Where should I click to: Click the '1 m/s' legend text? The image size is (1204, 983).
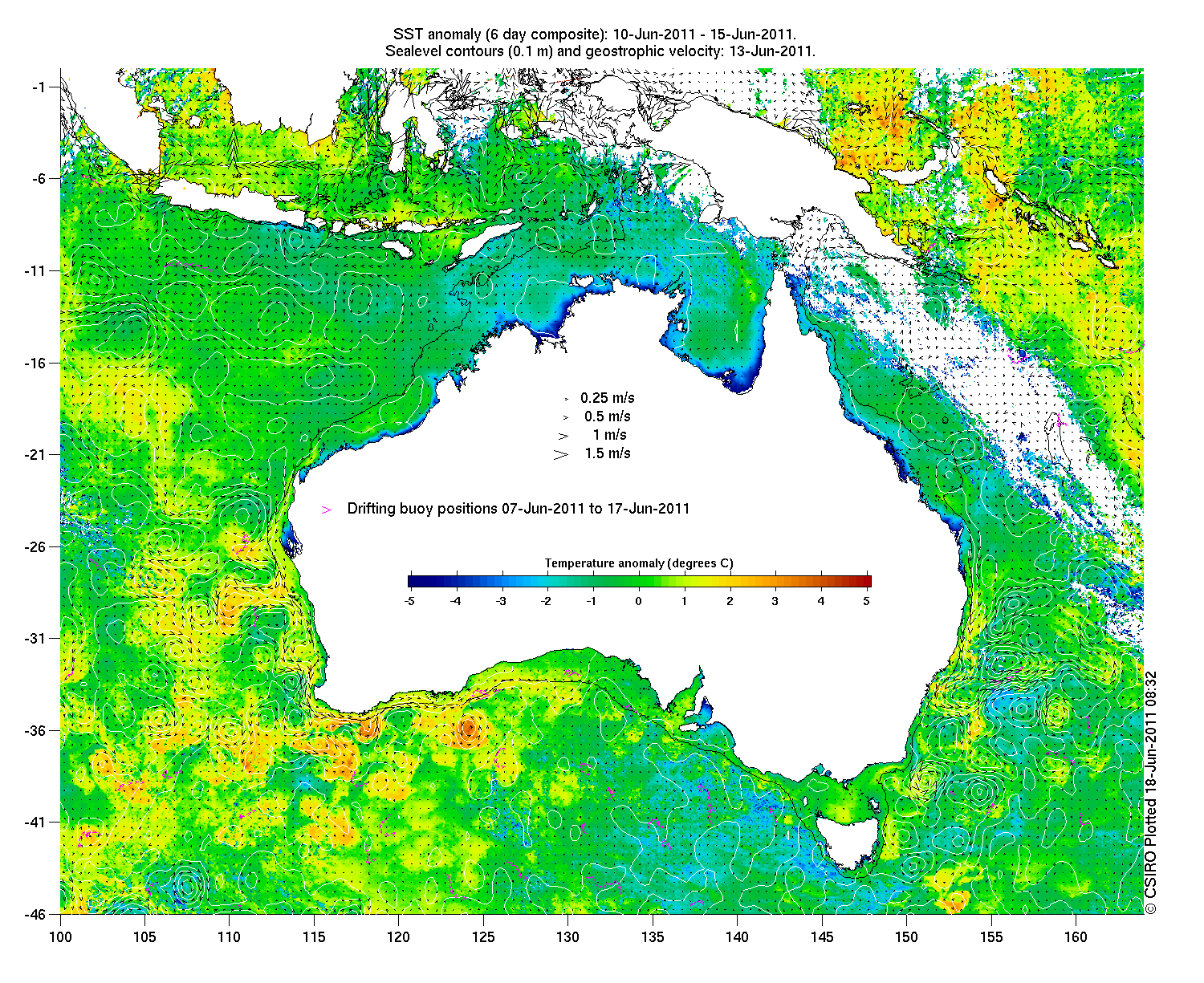[610, 435]
